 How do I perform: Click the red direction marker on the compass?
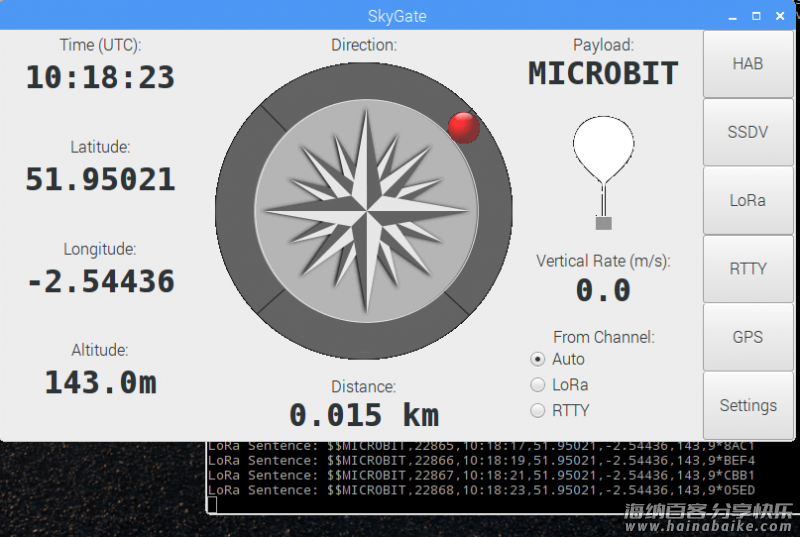(464, 127)
